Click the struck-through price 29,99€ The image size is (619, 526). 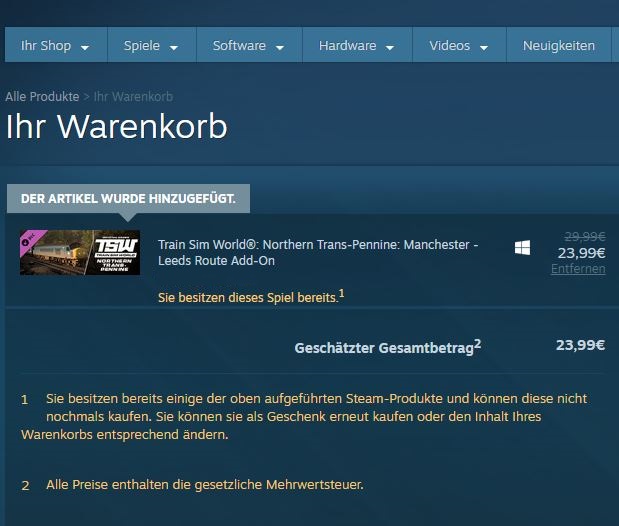585,237
